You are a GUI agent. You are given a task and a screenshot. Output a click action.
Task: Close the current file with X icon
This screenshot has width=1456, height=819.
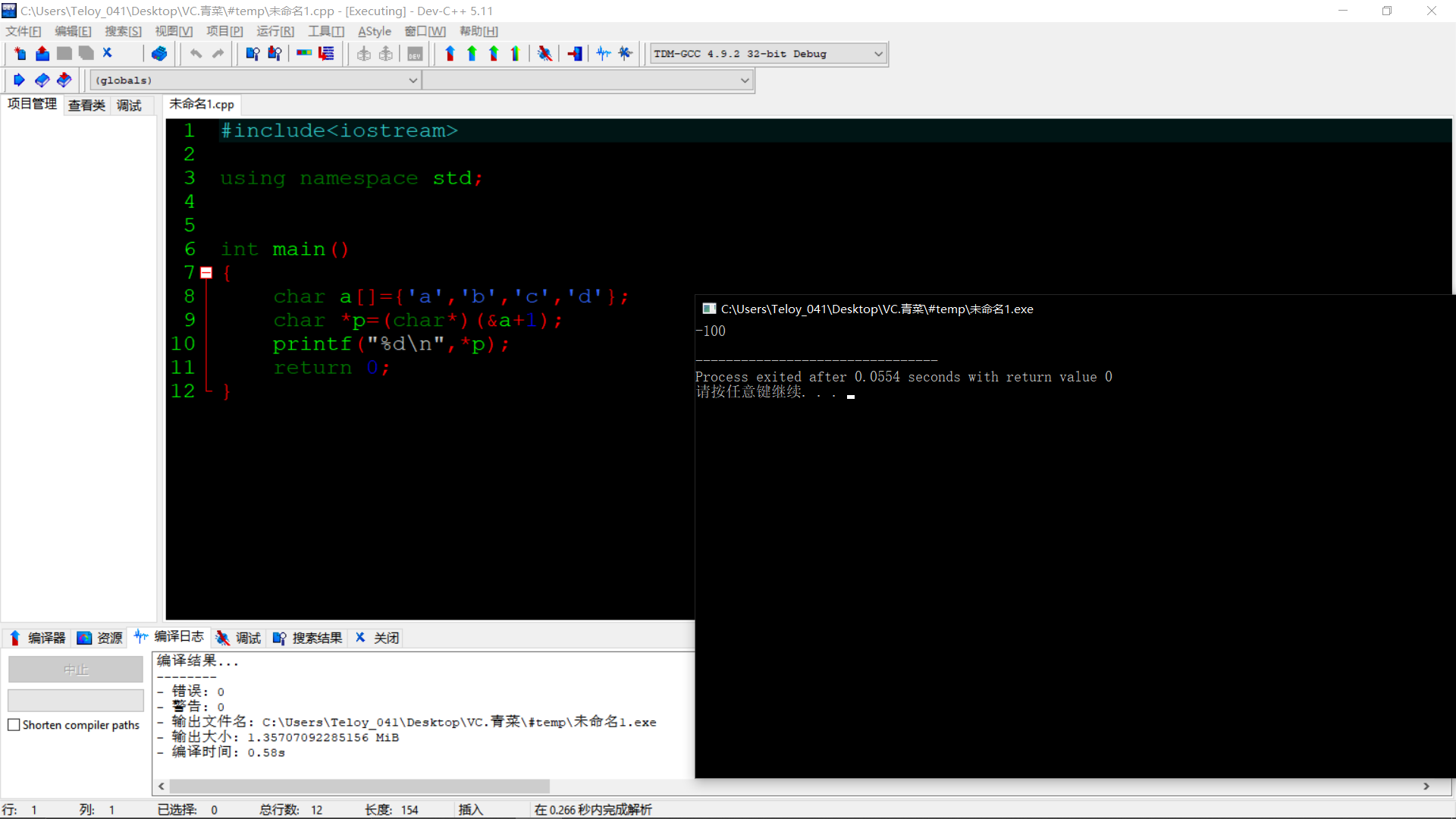point(108,54)
